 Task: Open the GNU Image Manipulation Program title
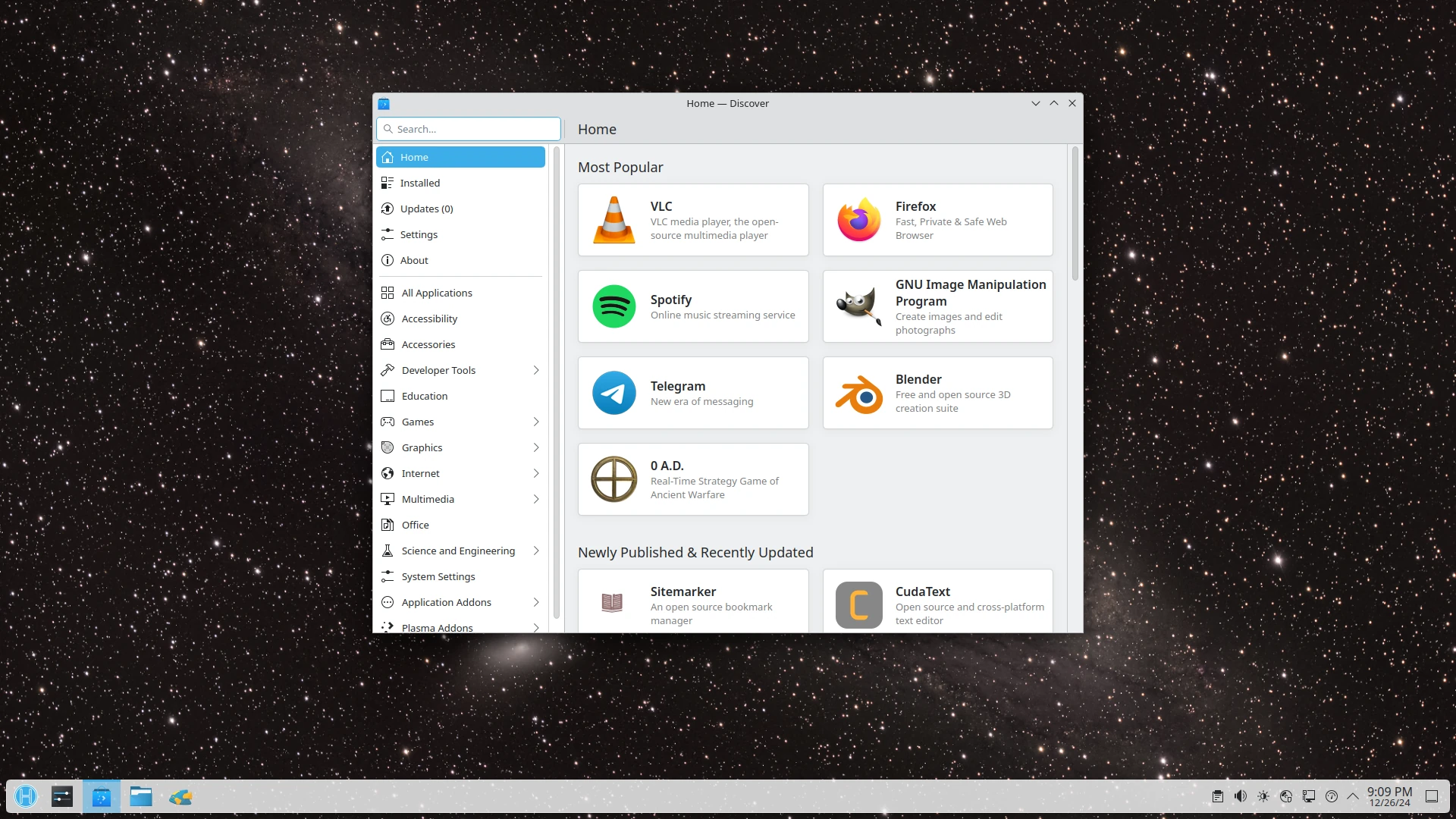click(x=971, y=293)
